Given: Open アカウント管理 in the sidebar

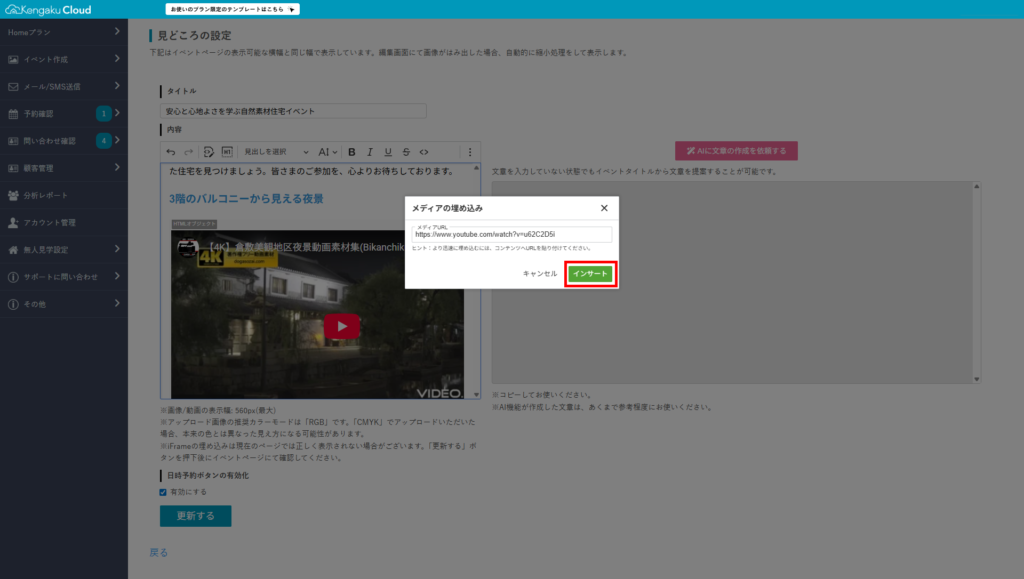Looking at the screenshot, I should click(63, 222).
